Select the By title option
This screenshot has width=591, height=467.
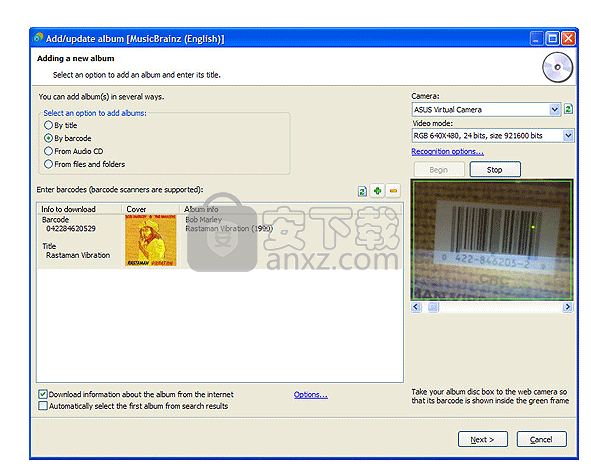pyautogui.click(x=61, y=125)
